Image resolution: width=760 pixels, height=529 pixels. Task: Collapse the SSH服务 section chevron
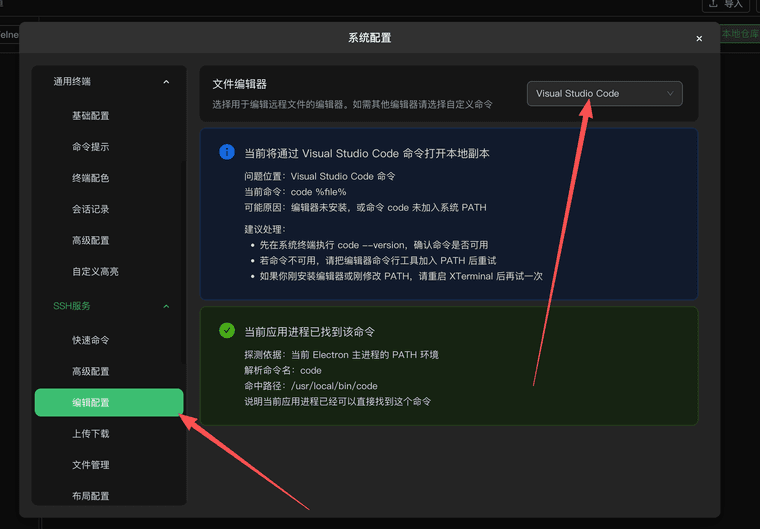coord(166,306)
